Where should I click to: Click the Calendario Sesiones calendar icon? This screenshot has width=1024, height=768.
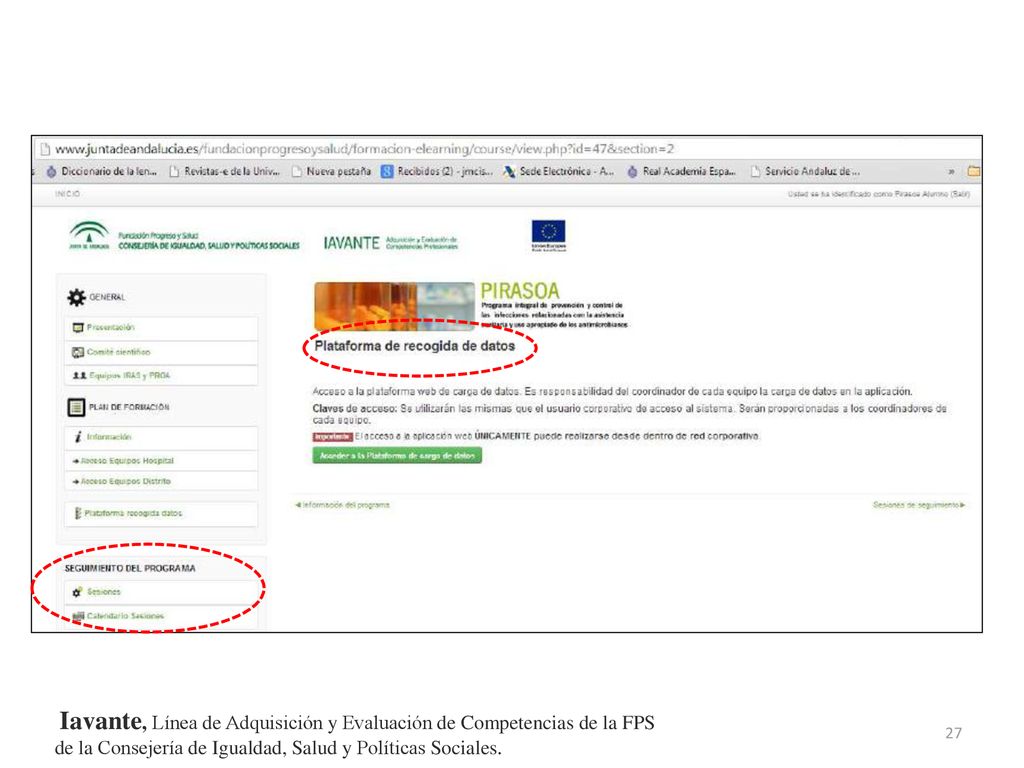[78, 616]
